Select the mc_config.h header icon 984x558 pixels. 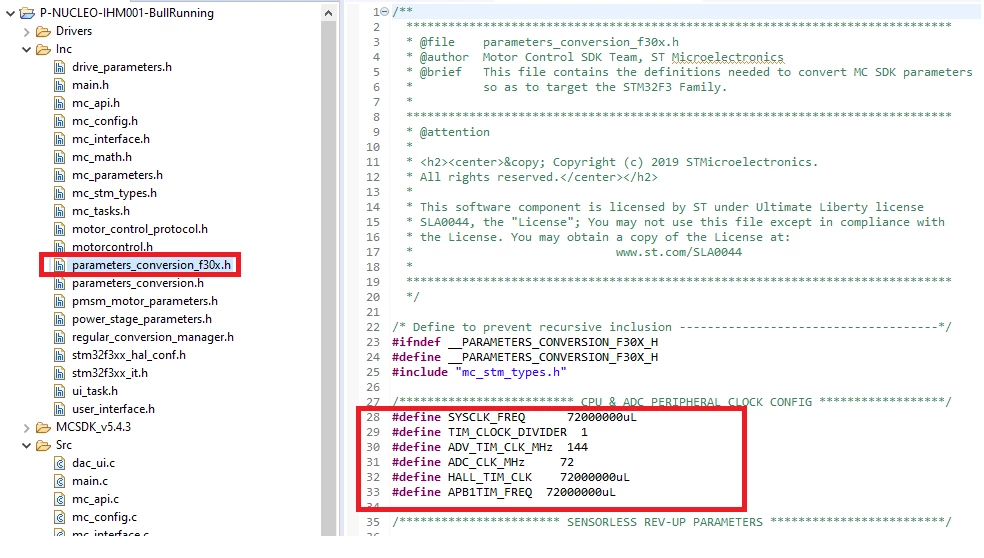tap(60, 121)
